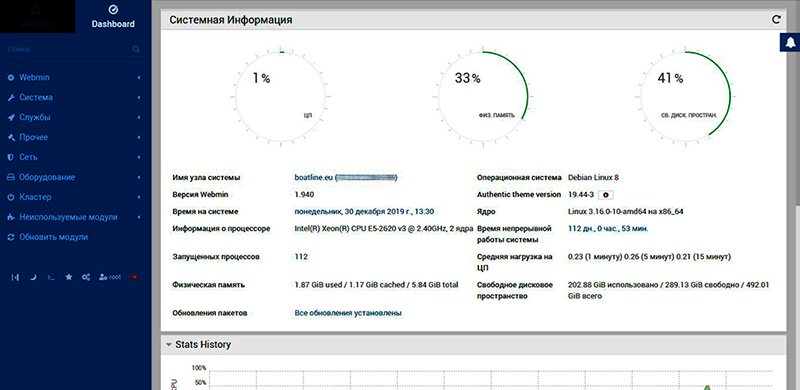This screenshot has height=390, width=800.
Task: Click the physical memory 33% gauge
Action: pyautogui.click(x=482, y=96)
